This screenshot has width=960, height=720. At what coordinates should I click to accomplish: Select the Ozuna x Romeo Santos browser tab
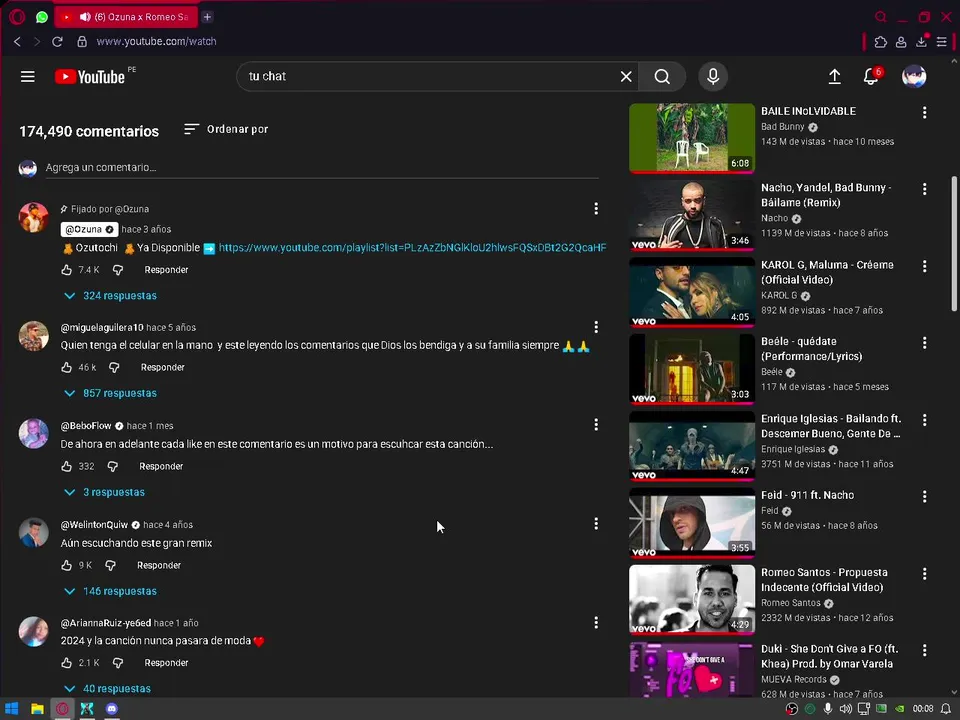pos(126,17)
